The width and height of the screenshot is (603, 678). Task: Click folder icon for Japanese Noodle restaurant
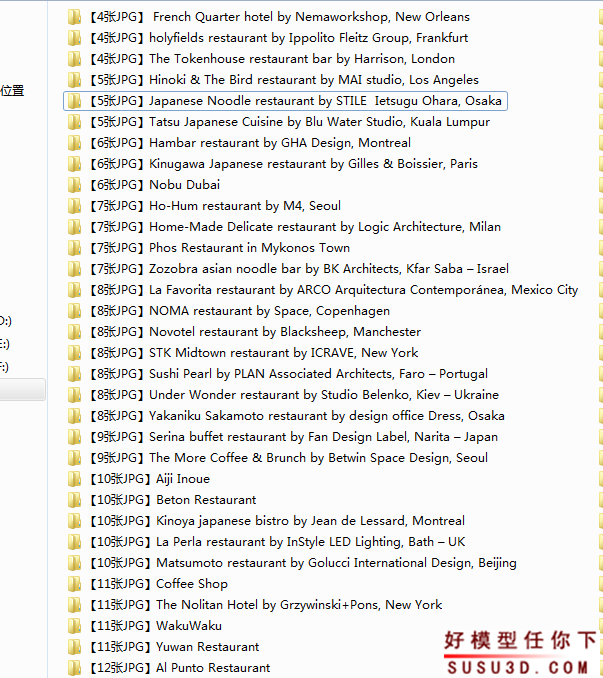click(x=74, y=101)
